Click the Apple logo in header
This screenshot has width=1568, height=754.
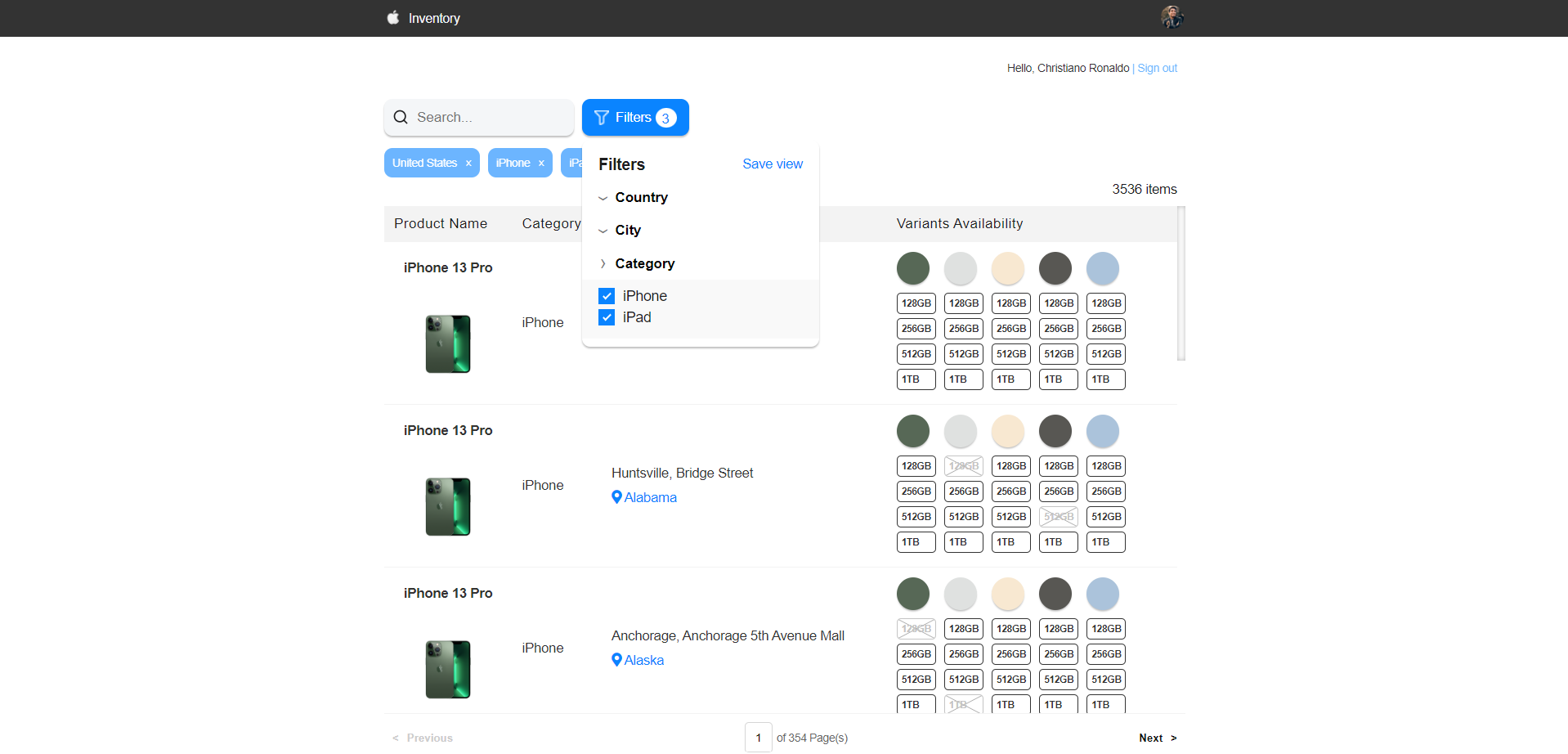point(393,17)
